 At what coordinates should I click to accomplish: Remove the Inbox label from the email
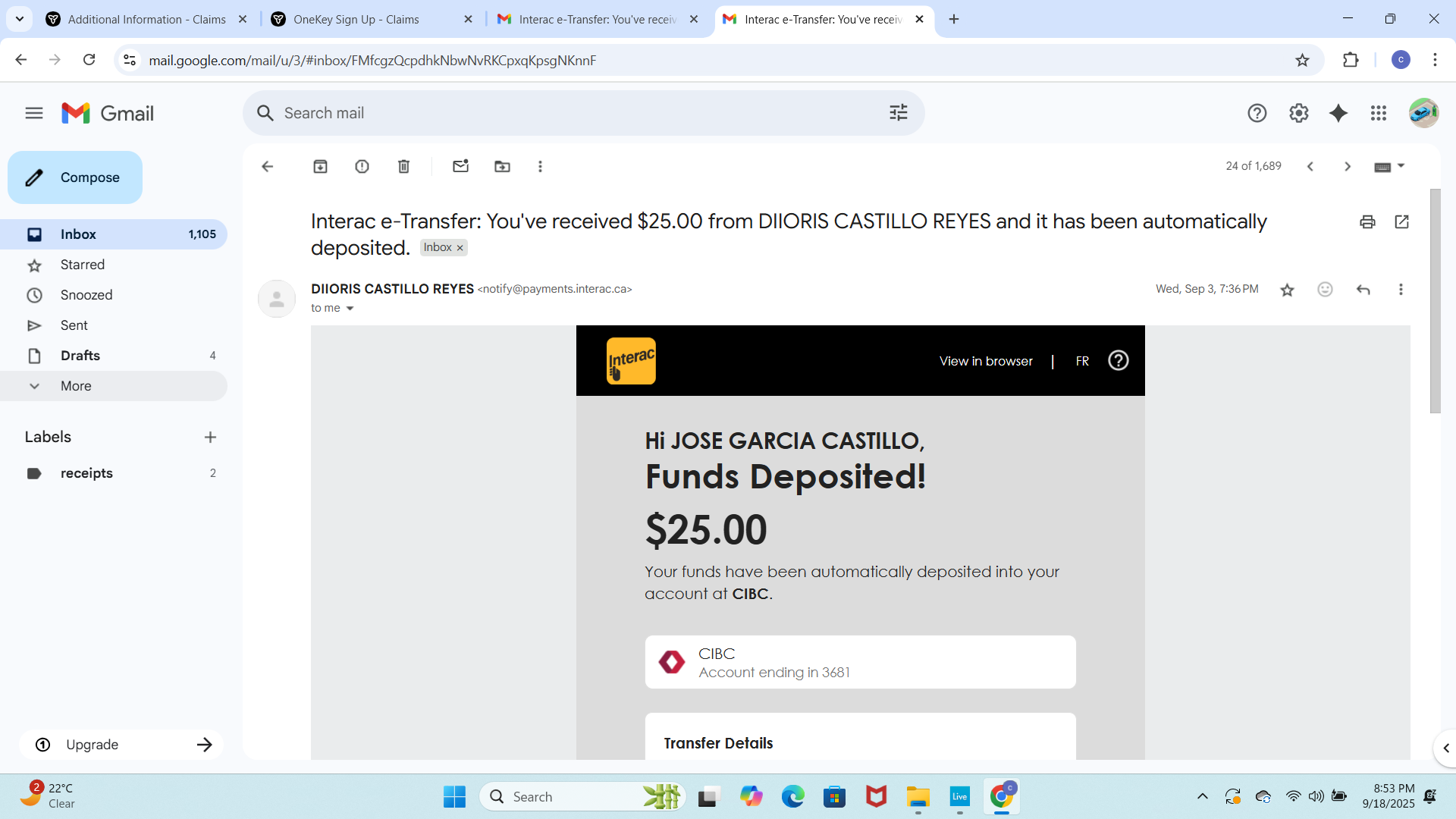(x=460, y=248)
